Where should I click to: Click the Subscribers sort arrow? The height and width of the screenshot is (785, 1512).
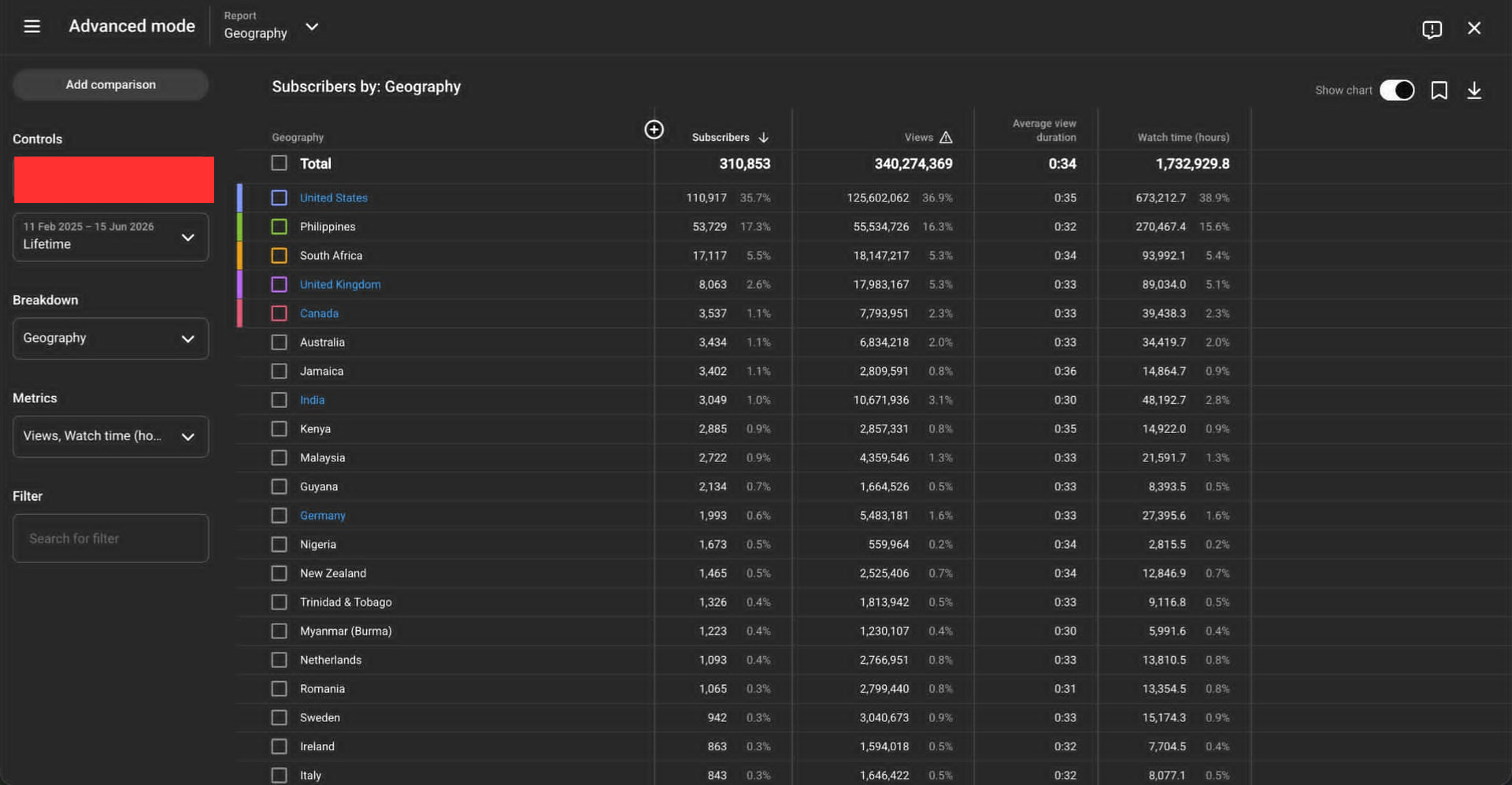763,137
